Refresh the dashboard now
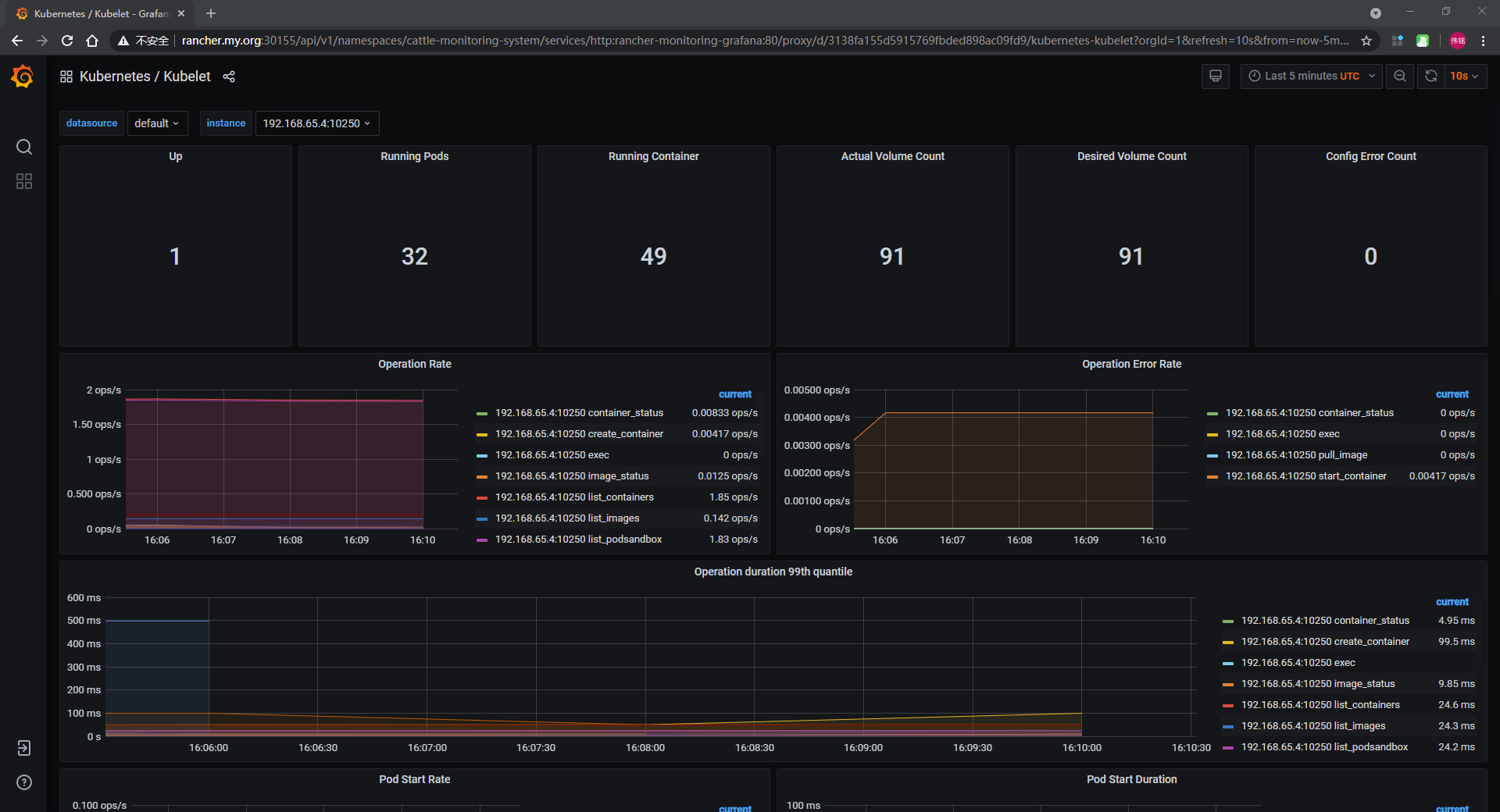 (x=1431, y=77)
